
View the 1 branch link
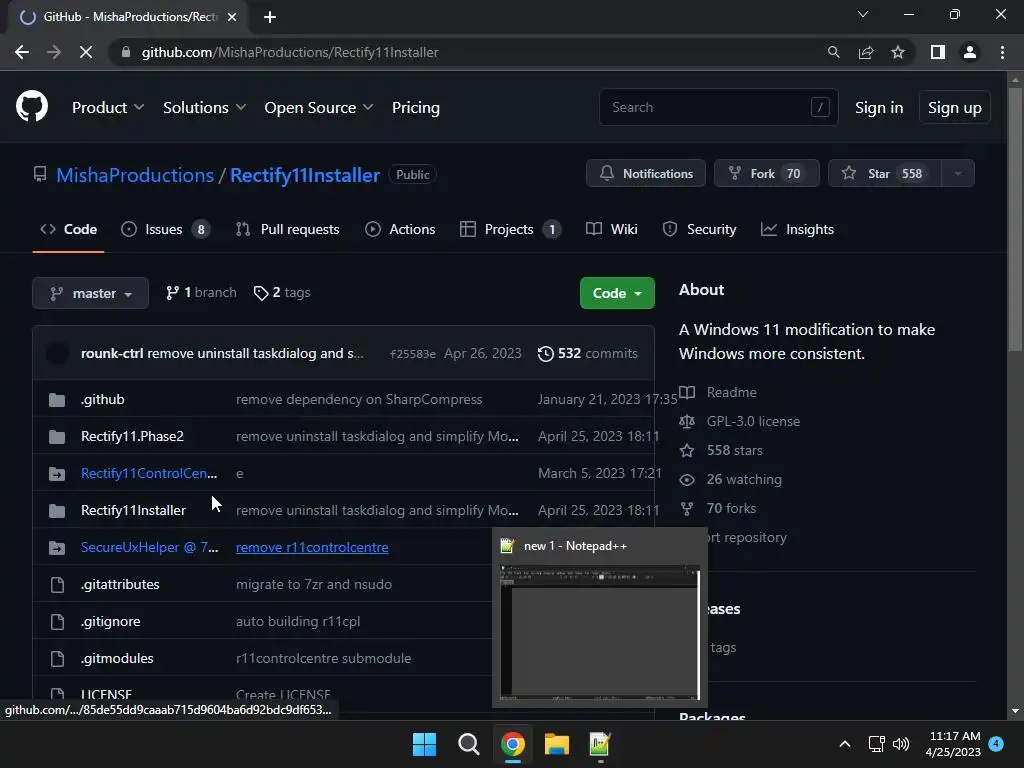click(x=201, y=293)
